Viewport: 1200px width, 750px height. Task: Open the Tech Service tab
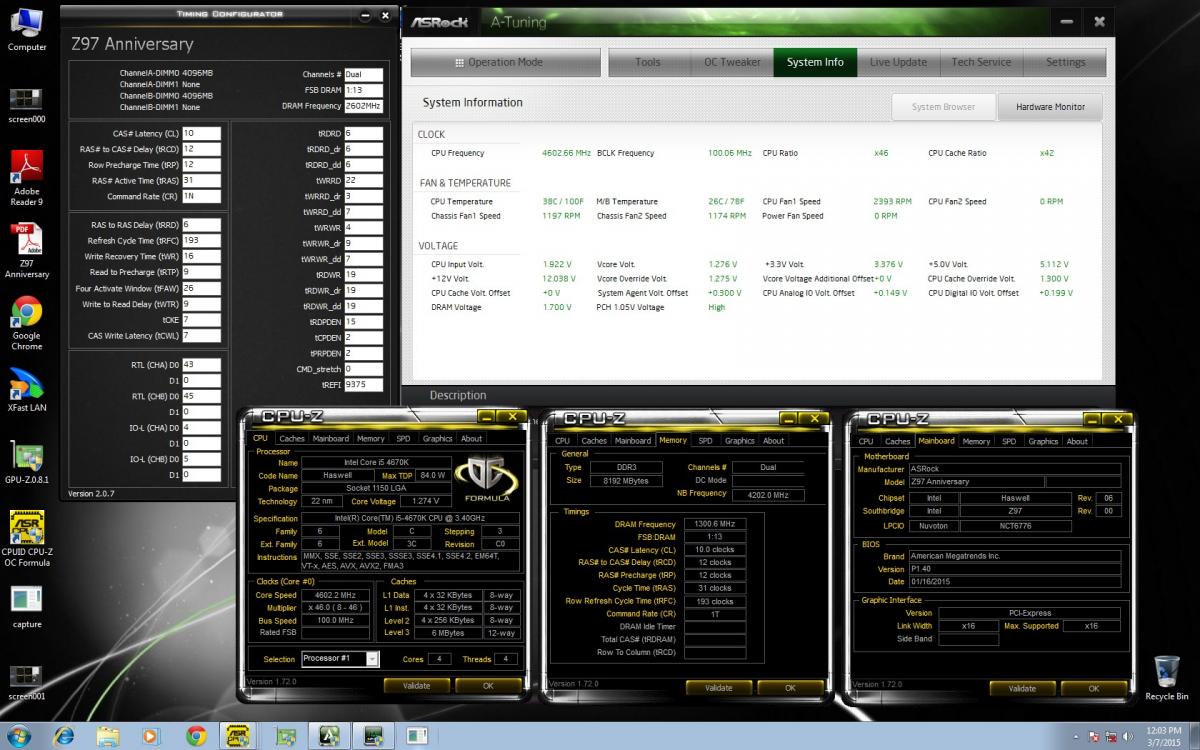coord(981,62)
